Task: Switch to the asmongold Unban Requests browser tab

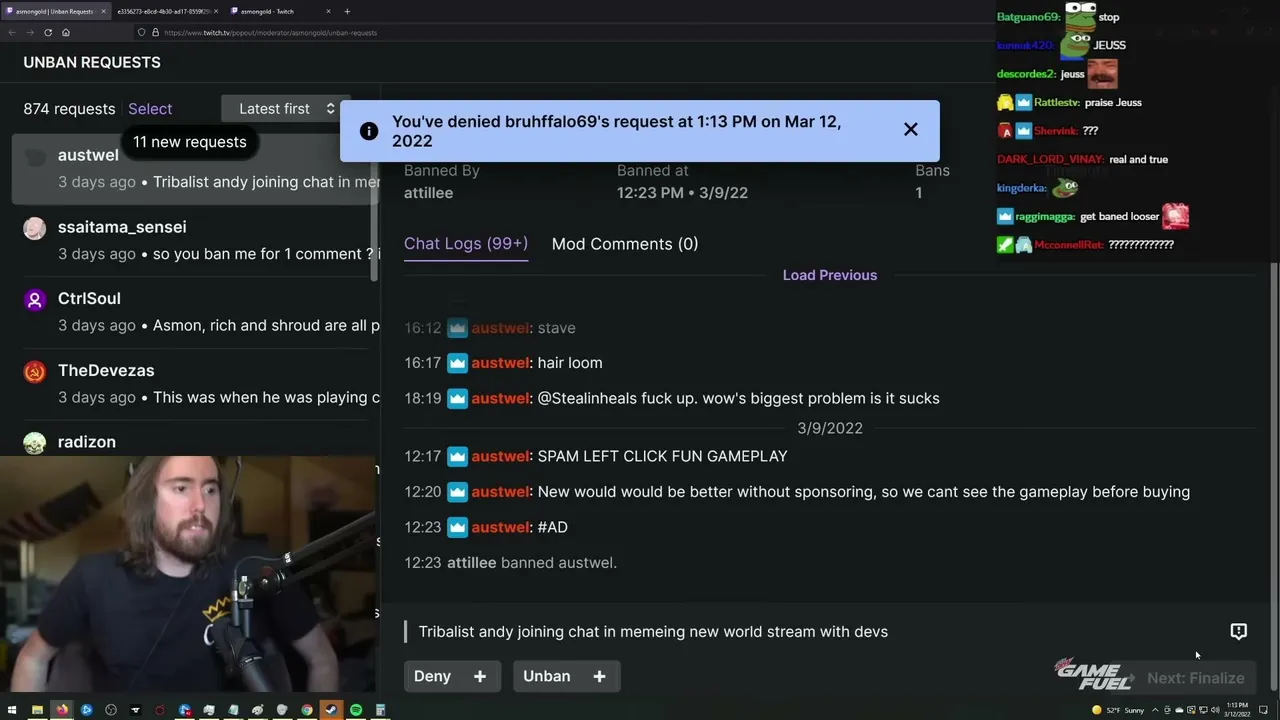Action: (55, 11)
